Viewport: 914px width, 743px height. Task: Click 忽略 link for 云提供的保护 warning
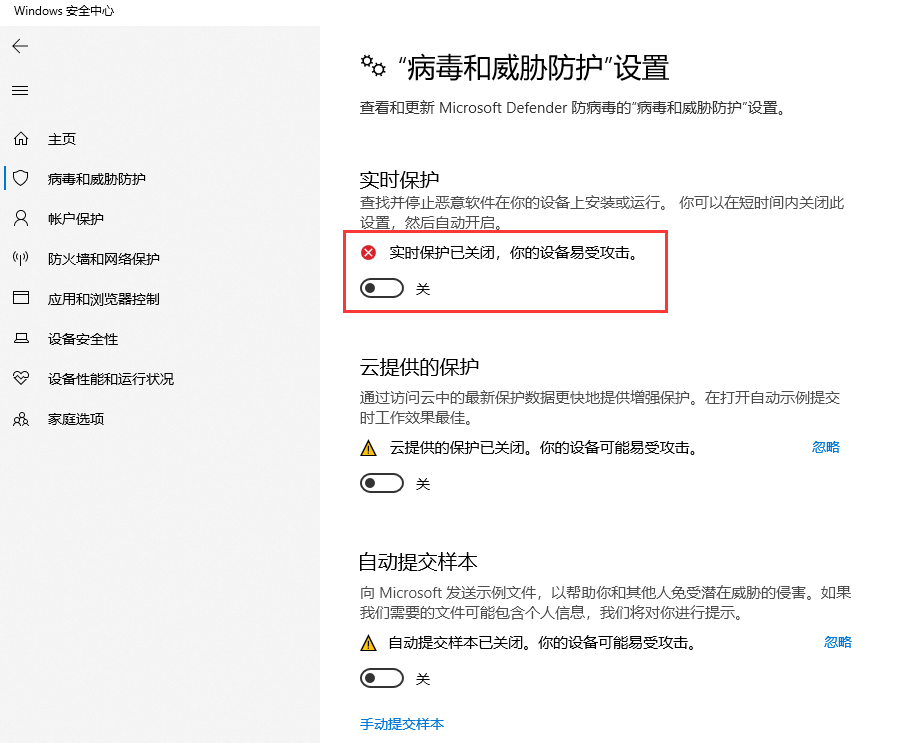826,447
